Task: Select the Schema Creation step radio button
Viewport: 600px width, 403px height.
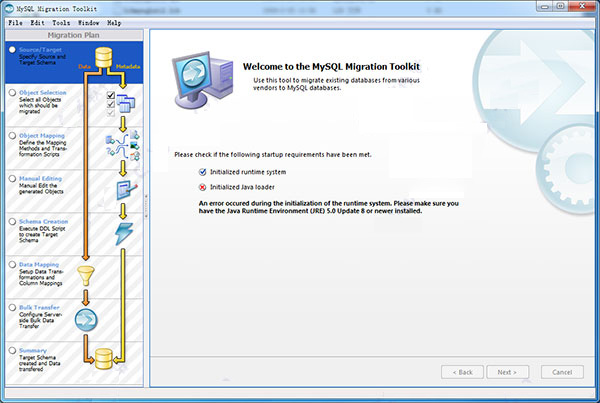Action: 12,222
